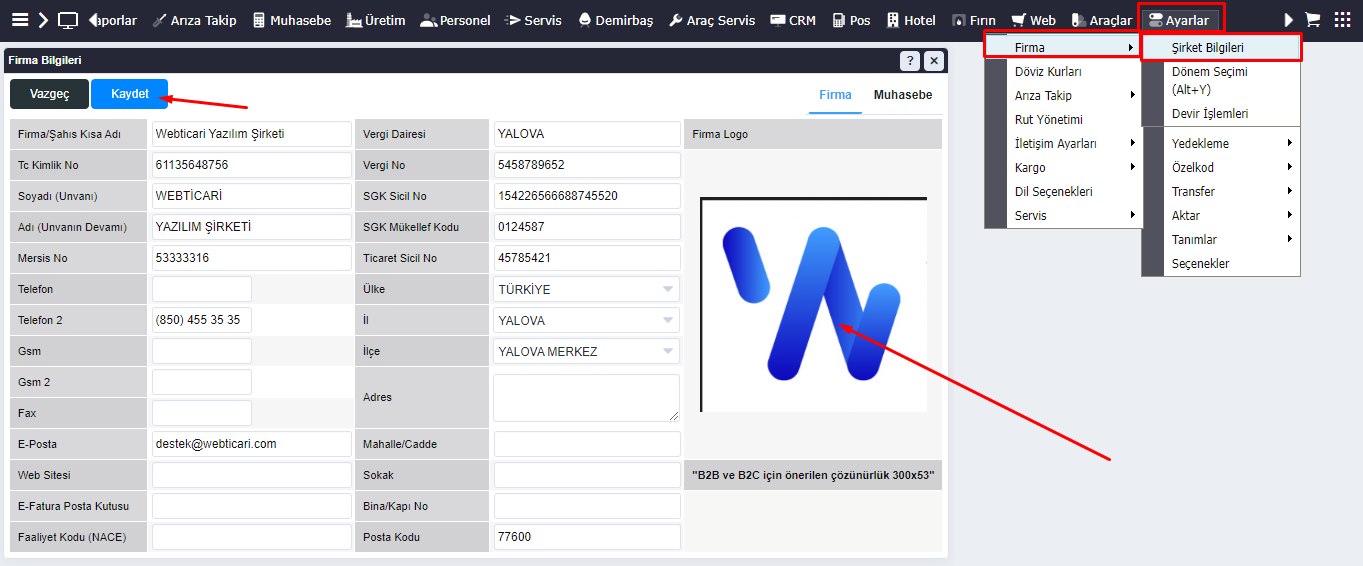The image size is (1363, 566).
Task: Click the shopping cart icon
Action: click(1312, 20)
